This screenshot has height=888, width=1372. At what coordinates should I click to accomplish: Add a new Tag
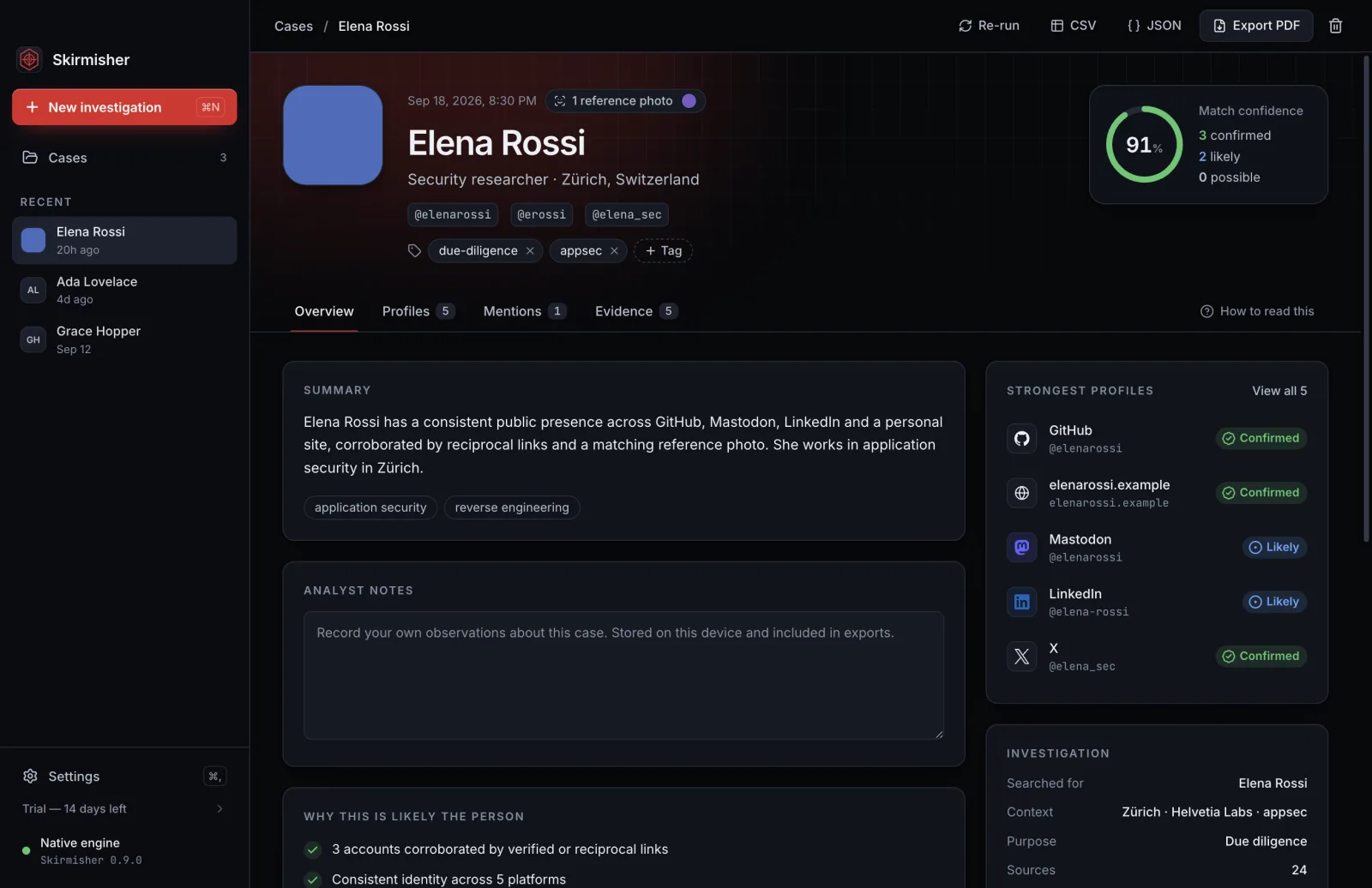(663, 251)
